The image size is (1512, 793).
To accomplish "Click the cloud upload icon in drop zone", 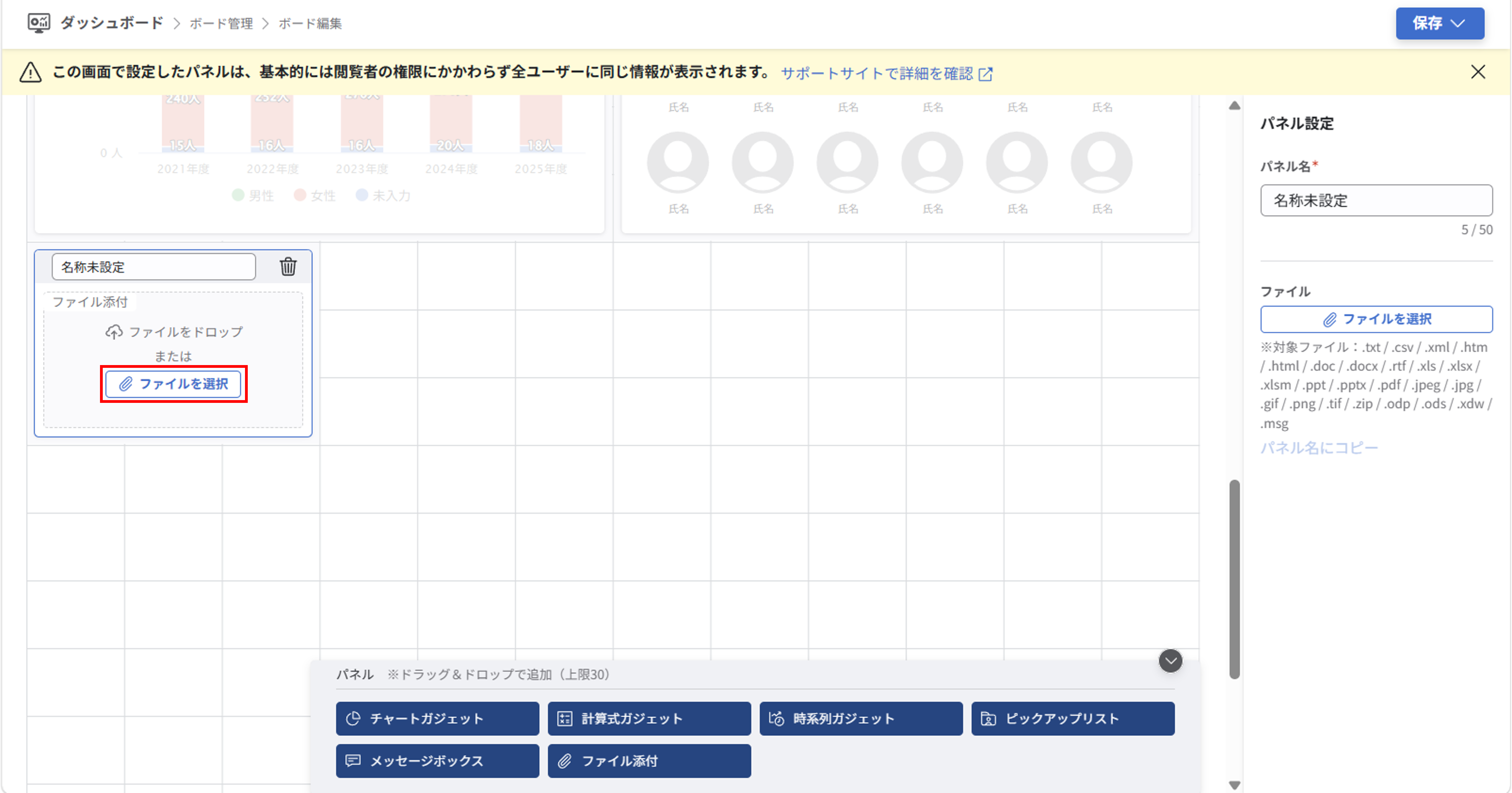I will point(114,332).
